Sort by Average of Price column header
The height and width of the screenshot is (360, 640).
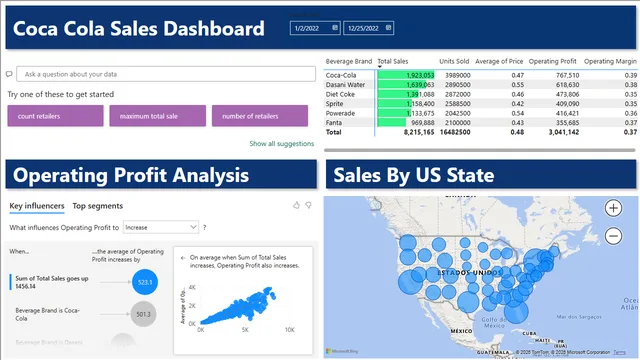(x=499, y=61)
